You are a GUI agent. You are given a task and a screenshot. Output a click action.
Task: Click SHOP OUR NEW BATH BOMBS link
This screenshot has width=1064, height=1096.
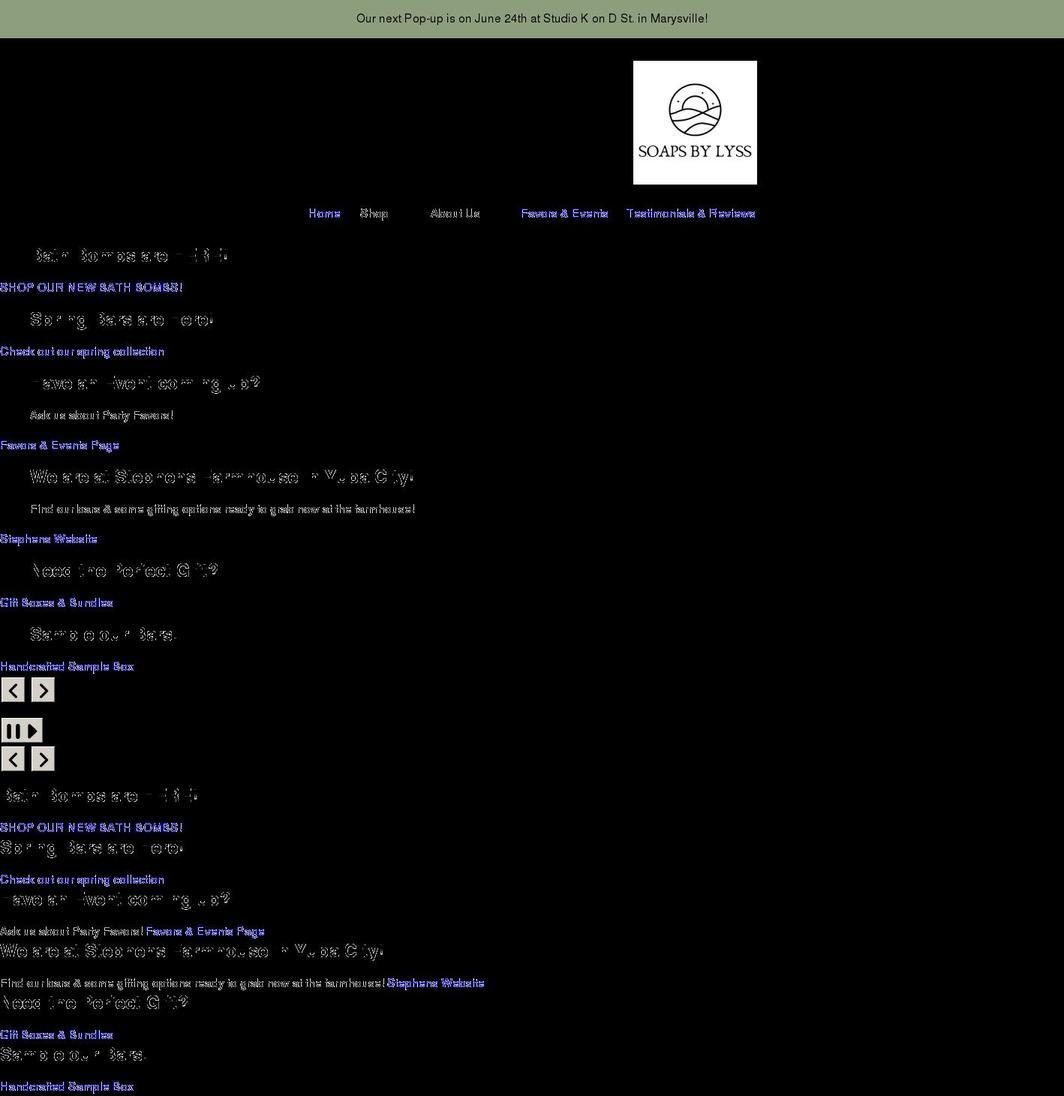click(x=91, y=287)
